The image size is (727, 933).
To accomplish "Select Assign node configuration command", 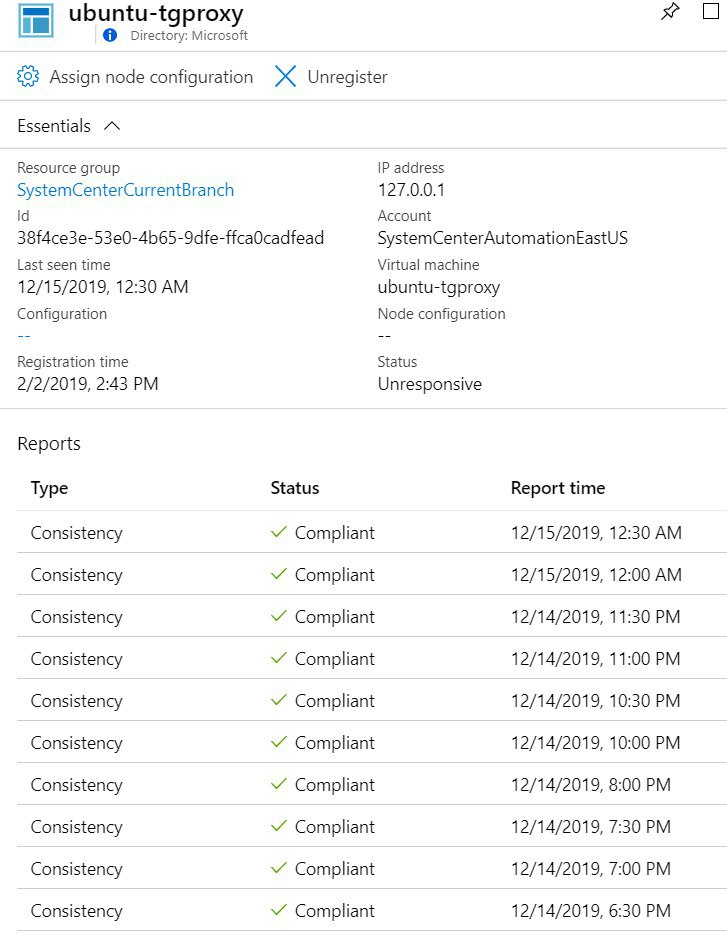I will tap(135, 77).
